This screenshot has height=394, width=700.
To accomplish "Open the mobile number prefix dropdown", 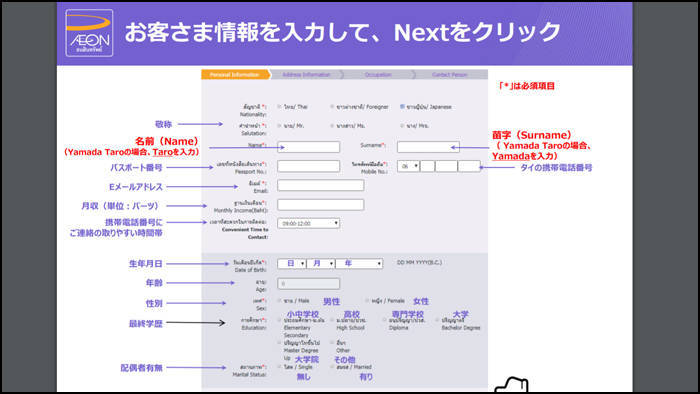I will pyautogui.click(x=408, y=166).
